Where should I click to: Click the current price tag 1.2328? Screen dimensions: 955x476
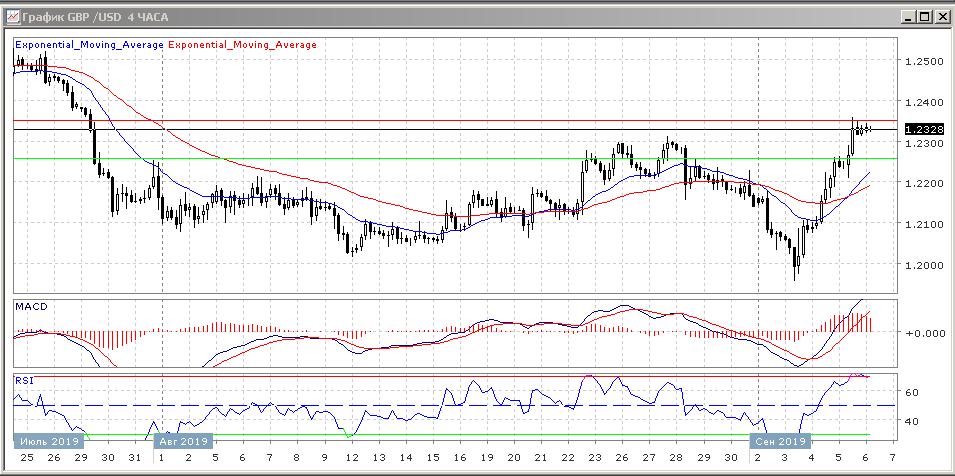921,129
